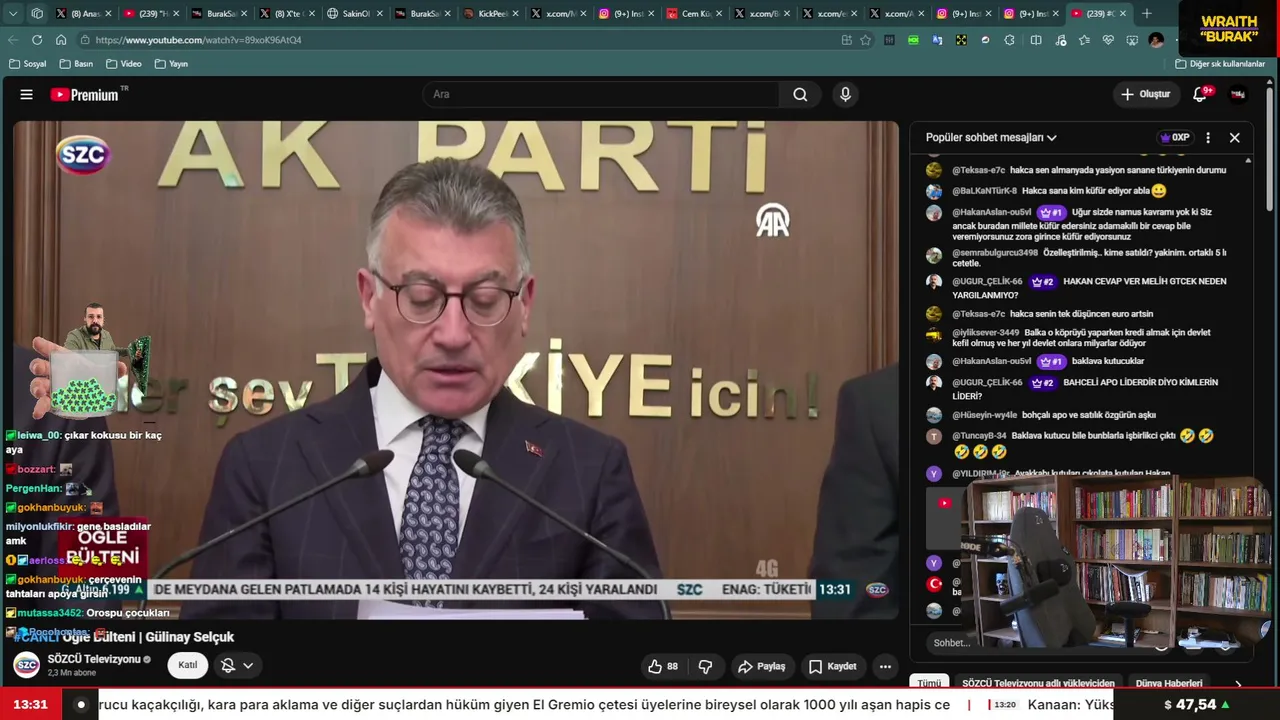Open live chat options three-dot menu
This screenshot has height=720, width=1280.
click(1208, 138)
